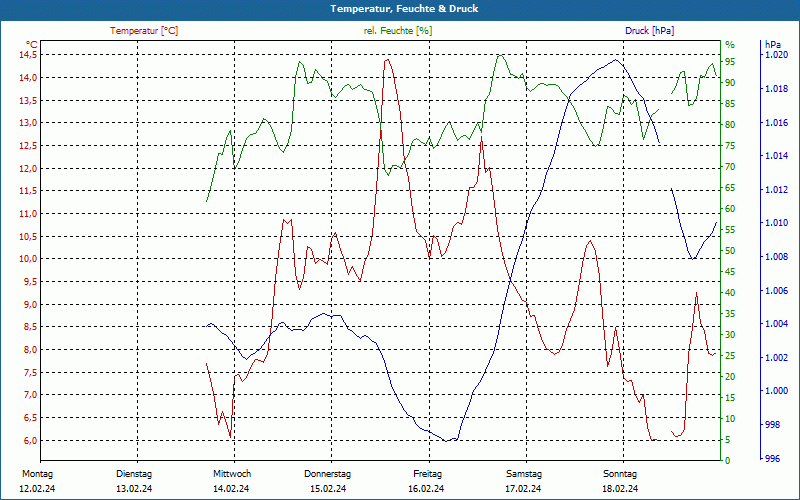The width and height of the screenshot is (800, 500).
Task: Click the 'Donnerstag' day label
Action: (328, 474)
